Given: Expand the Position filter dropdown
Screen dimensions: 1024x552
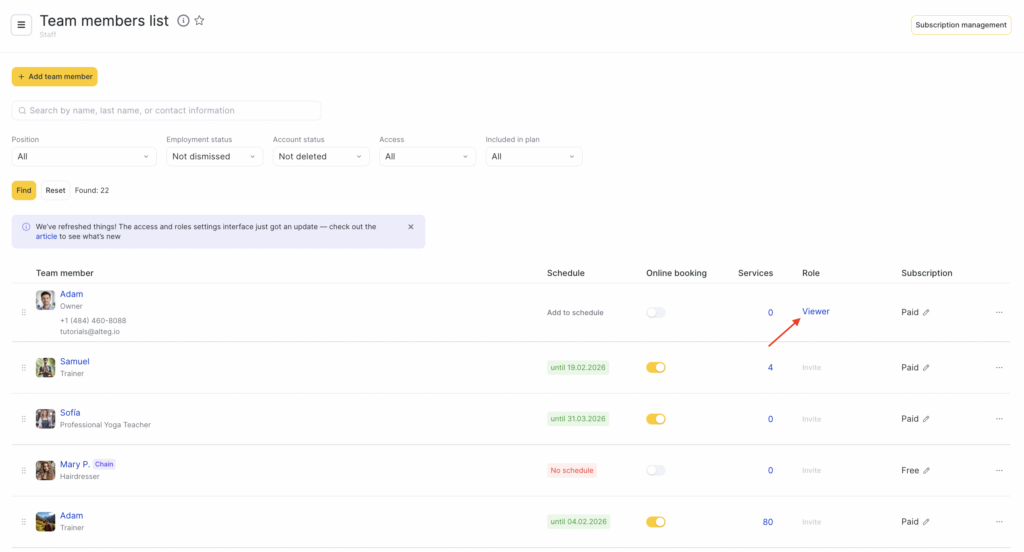Looking at the screenshot, I should pyautogui.click(x=84, y=157).
